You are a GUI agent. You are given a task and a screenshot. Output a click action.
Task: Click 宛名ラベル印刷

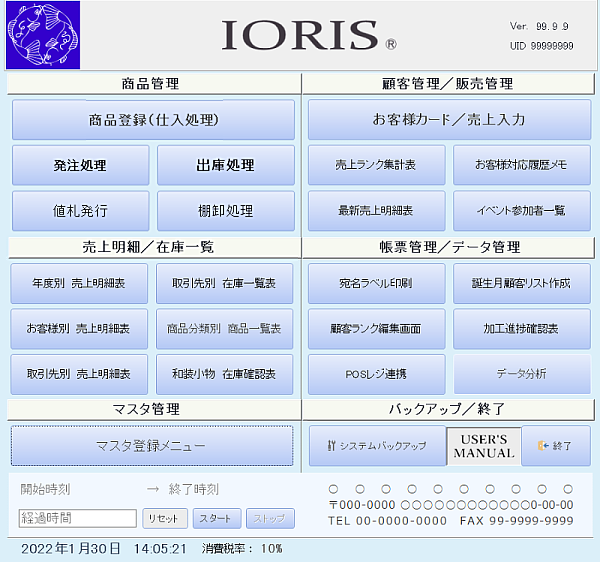click(x=377, y=283)
